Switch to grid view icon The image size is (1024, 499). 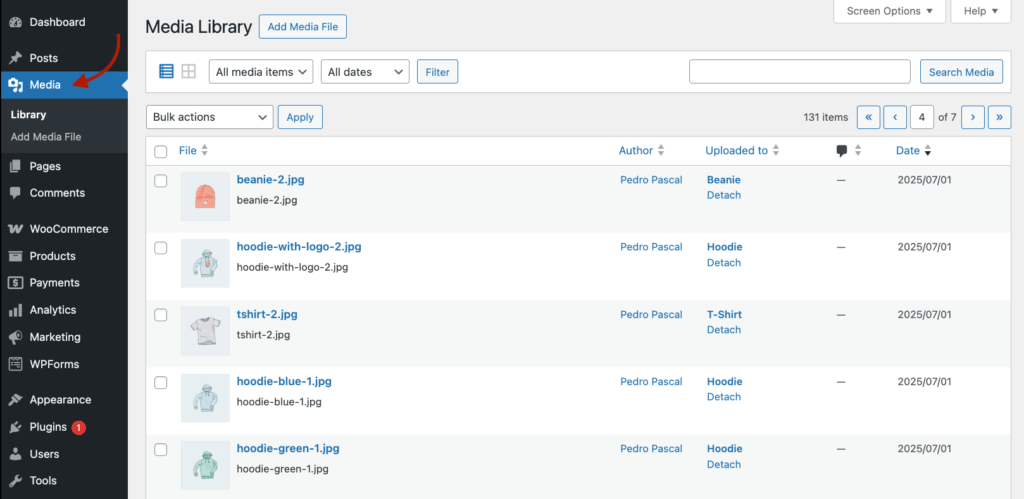coord(189,72)
